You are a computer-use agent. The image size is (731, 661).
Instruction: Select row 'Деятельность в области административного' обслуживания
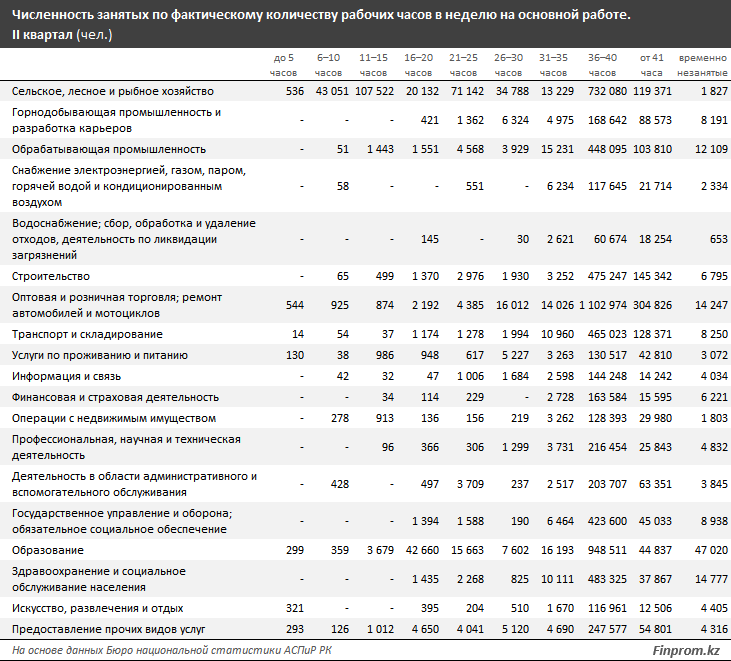click(x=366, y=484)
